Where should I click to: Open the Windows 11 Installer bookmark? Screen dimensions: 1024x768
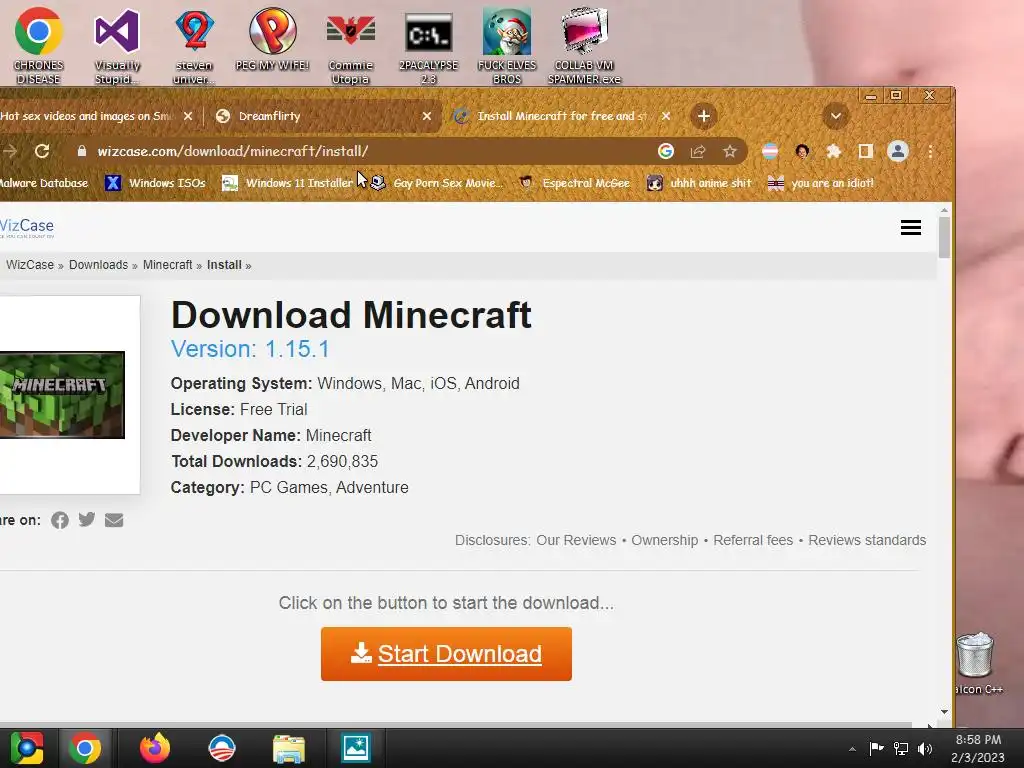287,184
